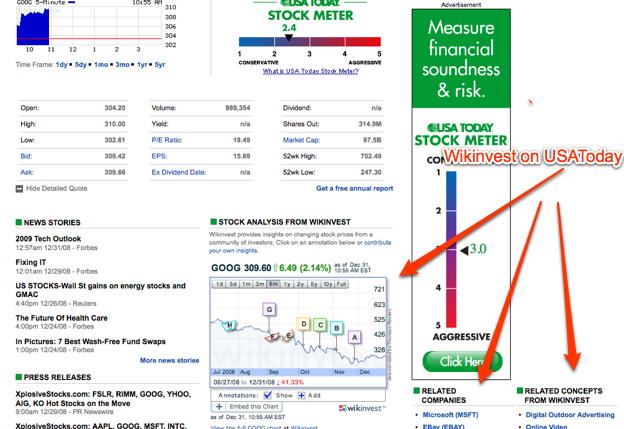The width and height of the screenshot is (624, 429).
Task: Click the Measure financial soundness ad banner
Action: click(461, 59)
